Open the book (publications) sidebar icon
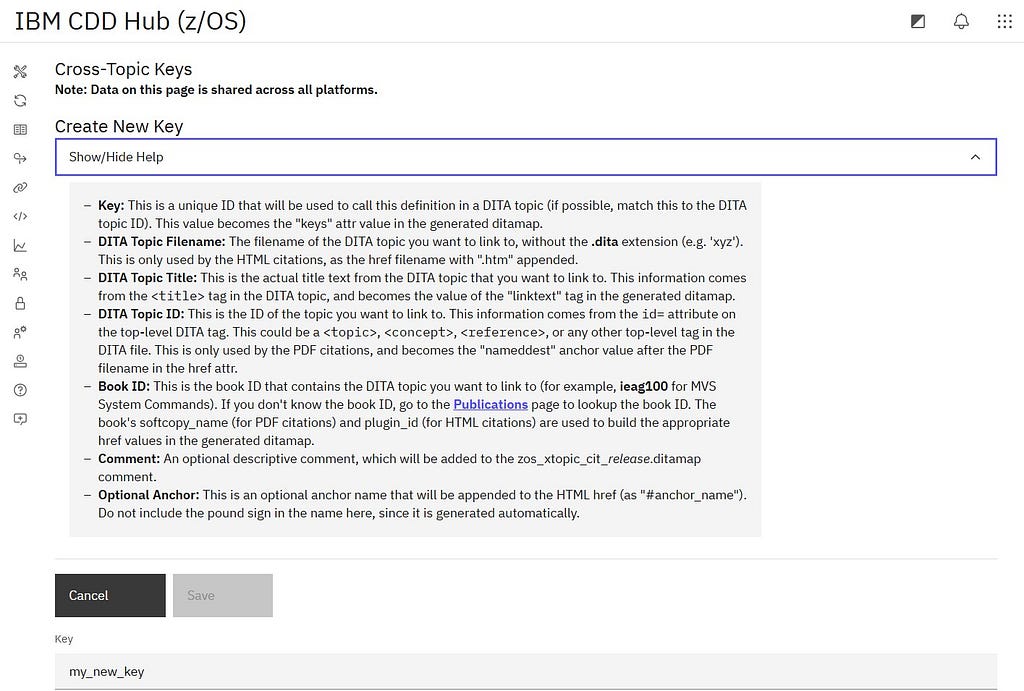This screenshot has width=1024, height=691. click(20, 129)
